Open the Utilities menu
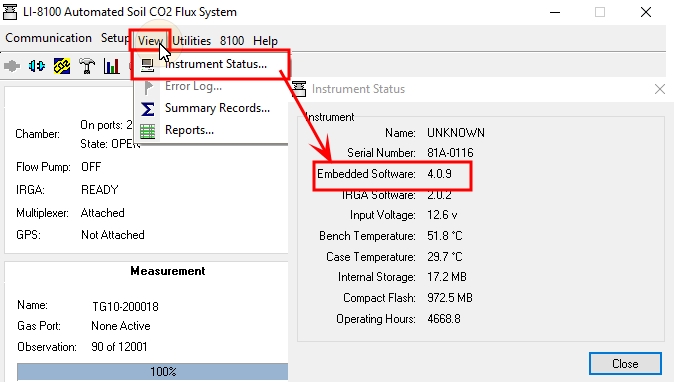The image size is (684, 382). click(192, 41)
